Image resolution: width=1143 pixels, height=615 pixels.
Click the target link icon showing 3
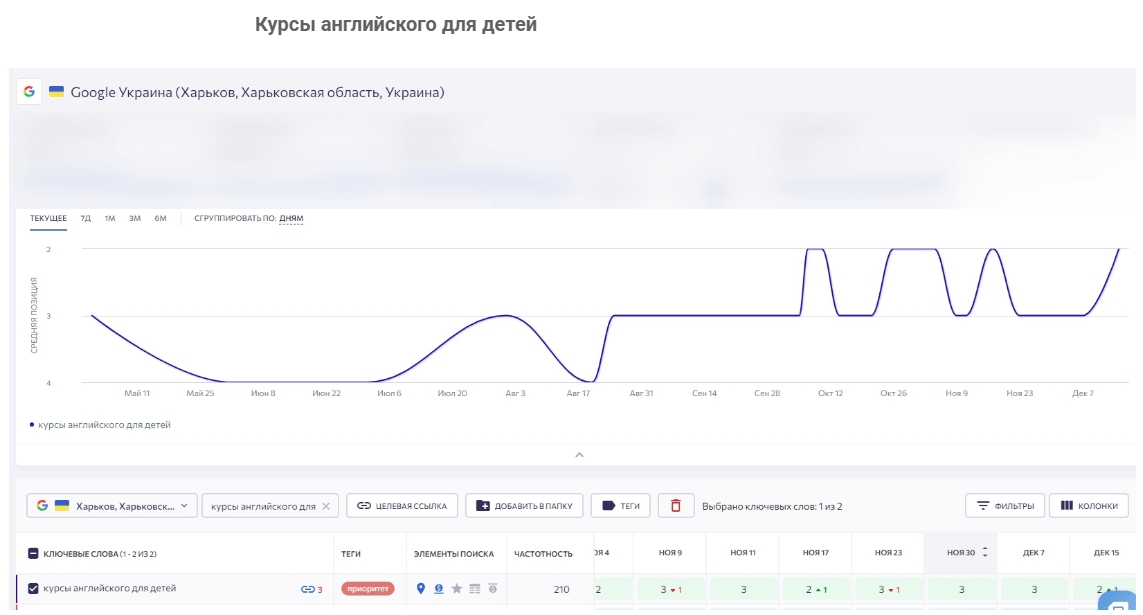click(311, 589)
